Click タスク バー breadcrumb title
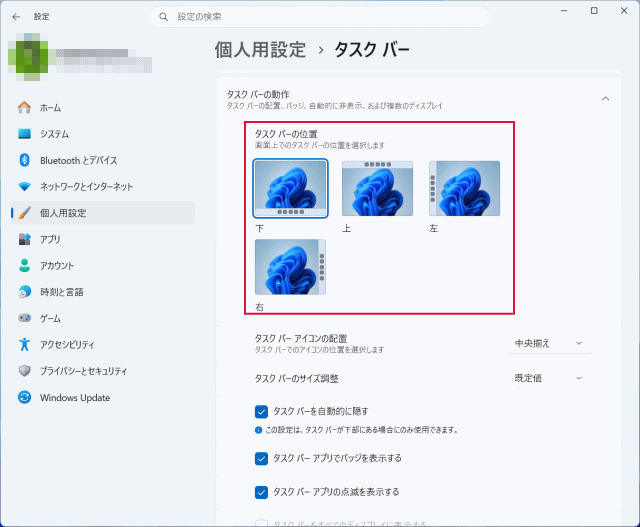The height and width of the screenshot is (527, 640). click(372, 50)
